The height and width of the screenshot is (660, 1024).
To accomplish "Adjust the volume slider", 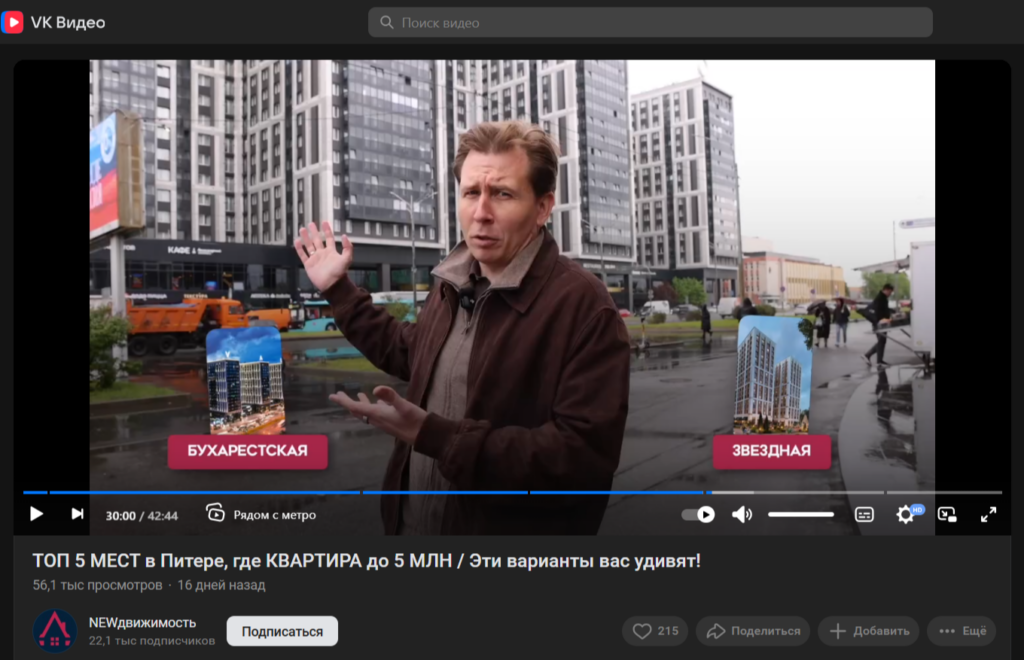I will [801, 514].
